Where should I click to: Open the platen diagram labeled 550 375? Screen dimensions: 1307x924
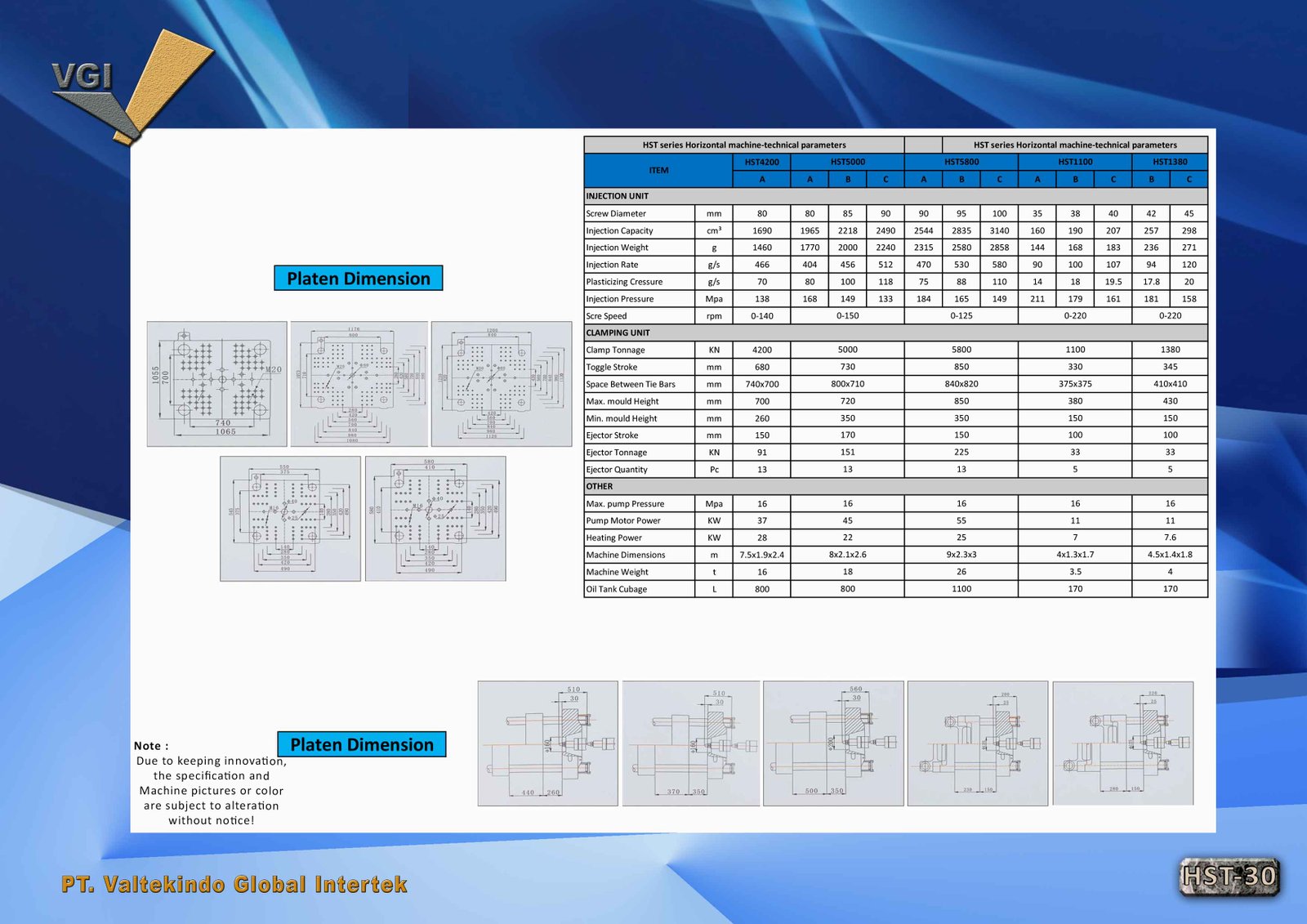(290, 519)
